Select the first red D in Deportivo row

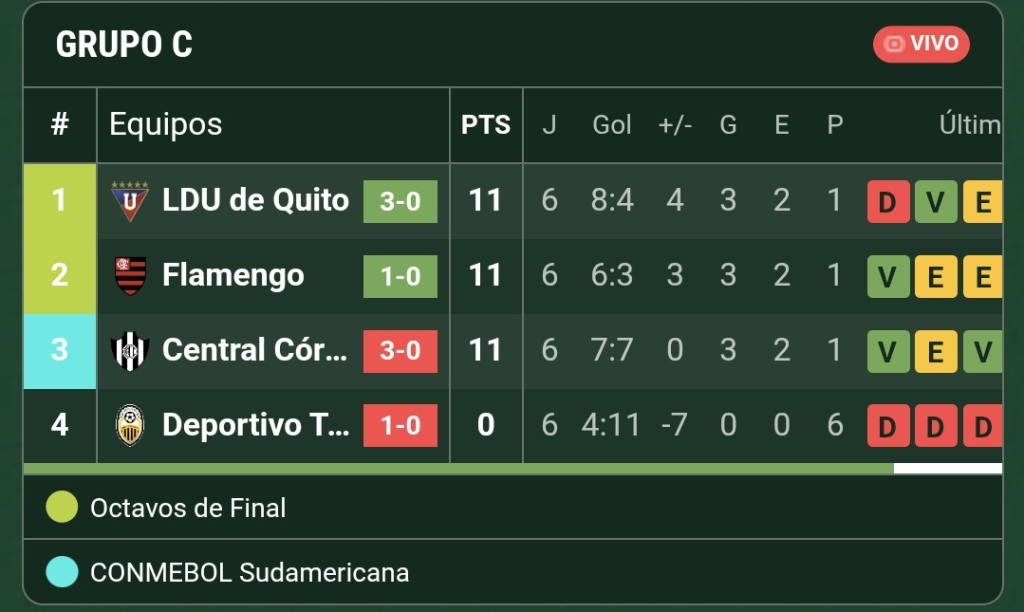tap(888, 426)
